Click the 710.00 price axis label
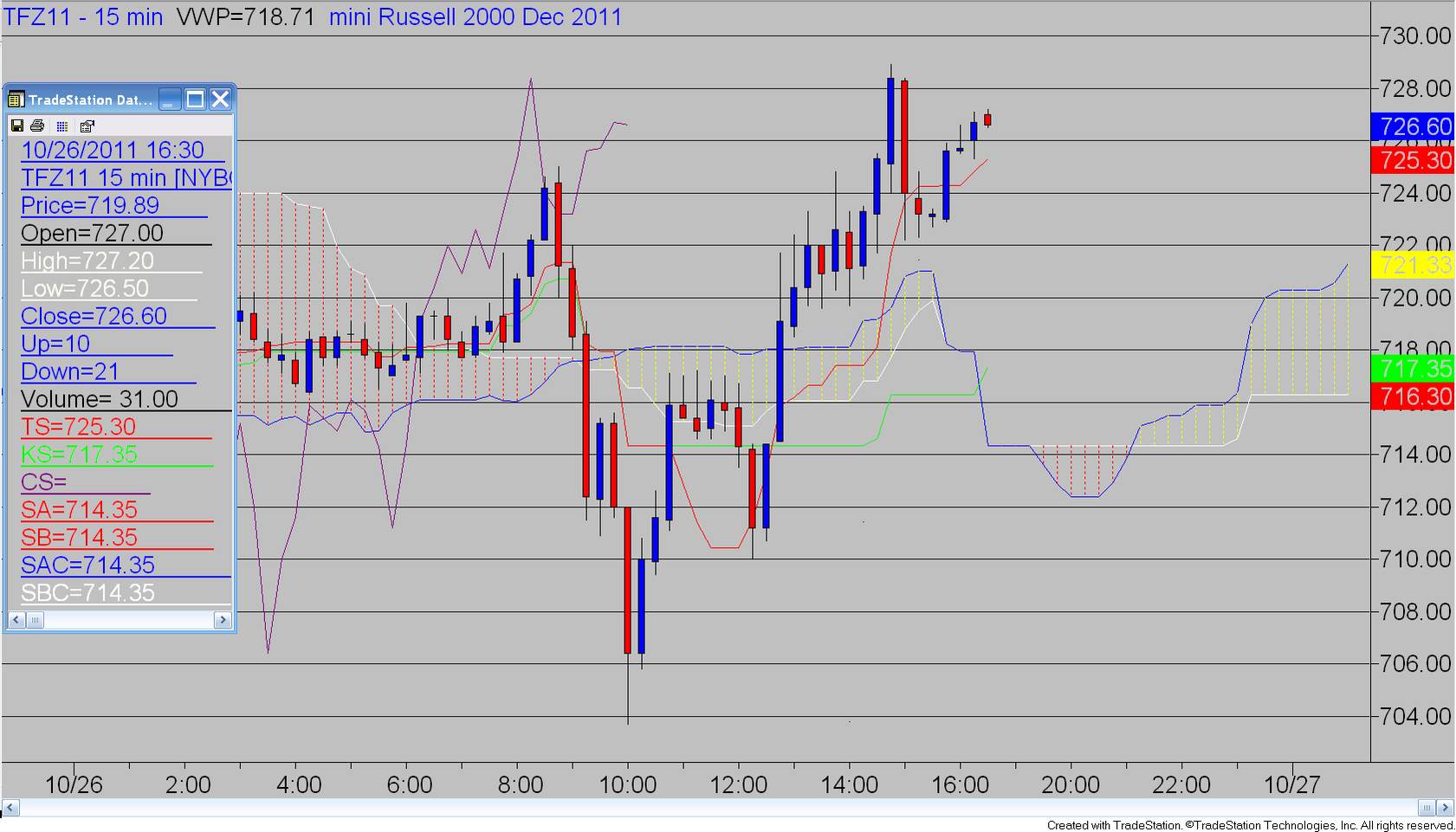The height and width of the screenshot is (832, 1456). click(1415, 559)
